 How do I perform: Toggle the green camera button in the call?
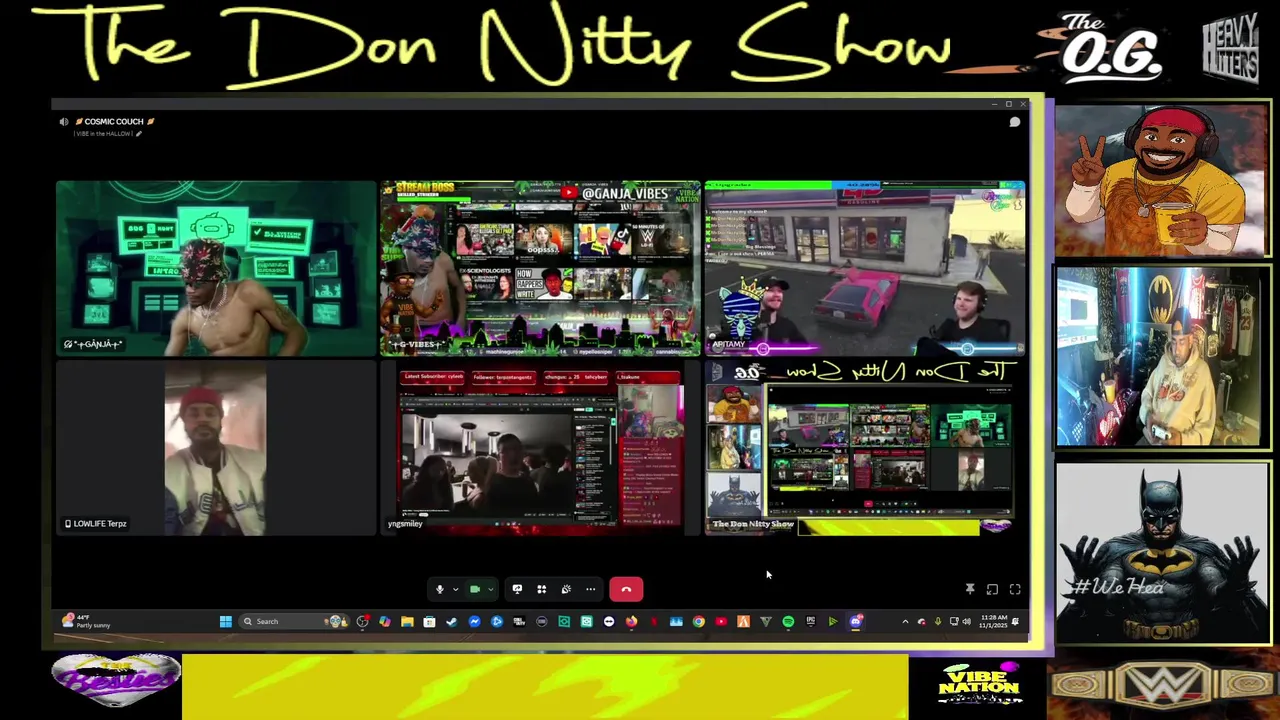point(475,589)
